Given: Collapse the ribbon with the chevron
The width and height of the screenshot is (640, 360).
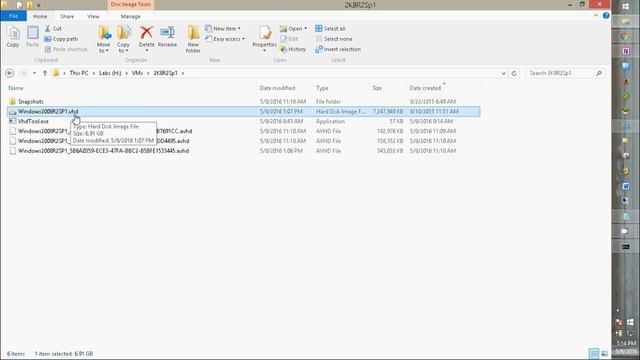Looking at the screenshot, I should click(x=596, y=16).
